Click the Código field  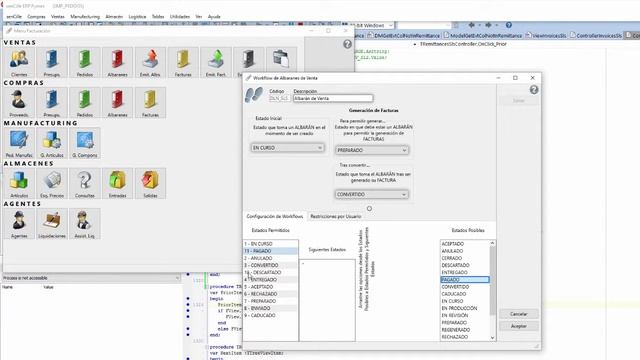point(279,98)
